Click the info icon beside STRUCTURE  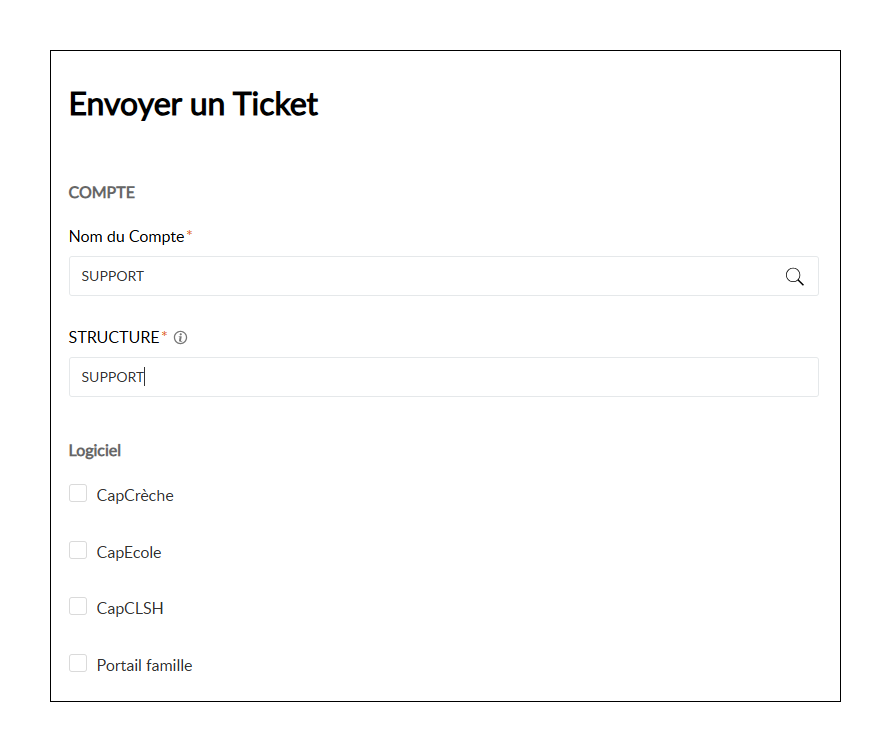point(180,338)
